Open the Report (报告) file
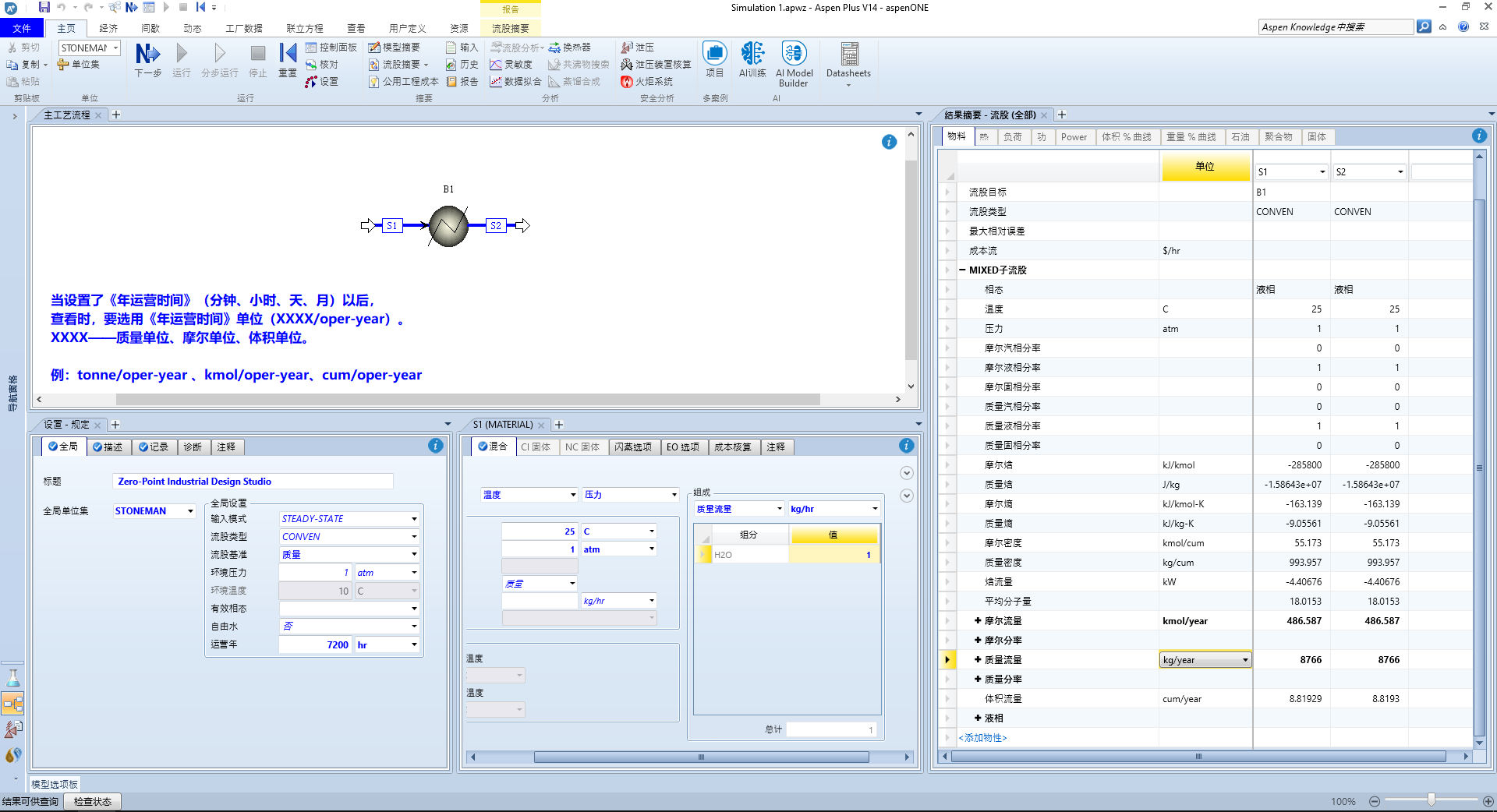 pos(462,82)
